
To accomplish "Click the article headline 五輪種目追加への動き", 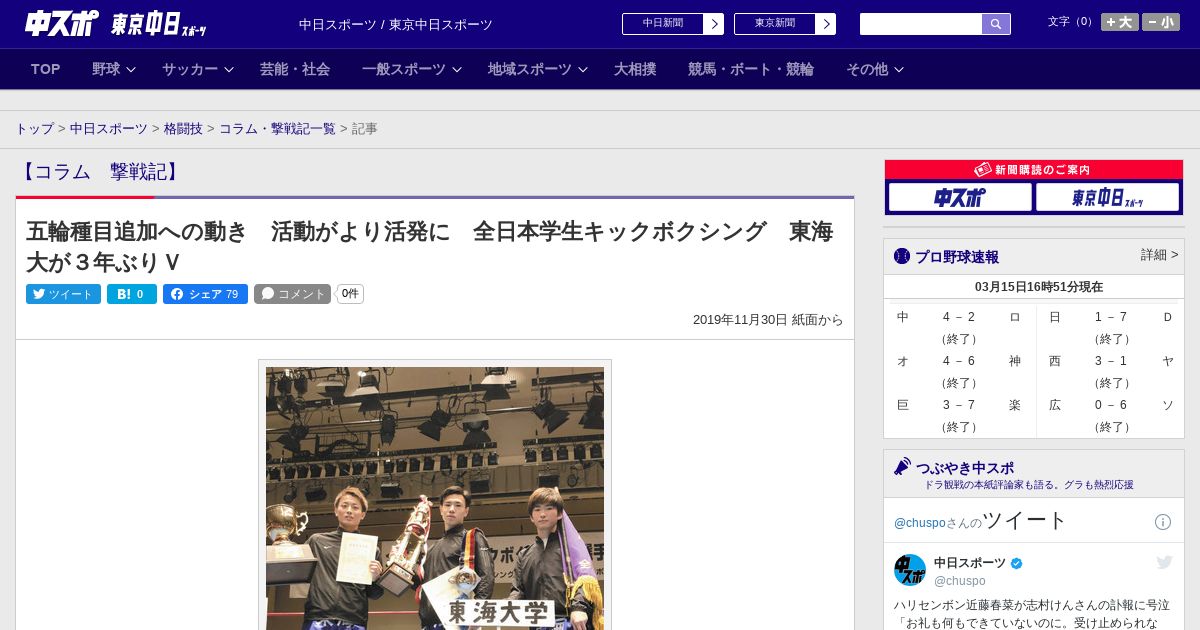I will click(429, 246).
